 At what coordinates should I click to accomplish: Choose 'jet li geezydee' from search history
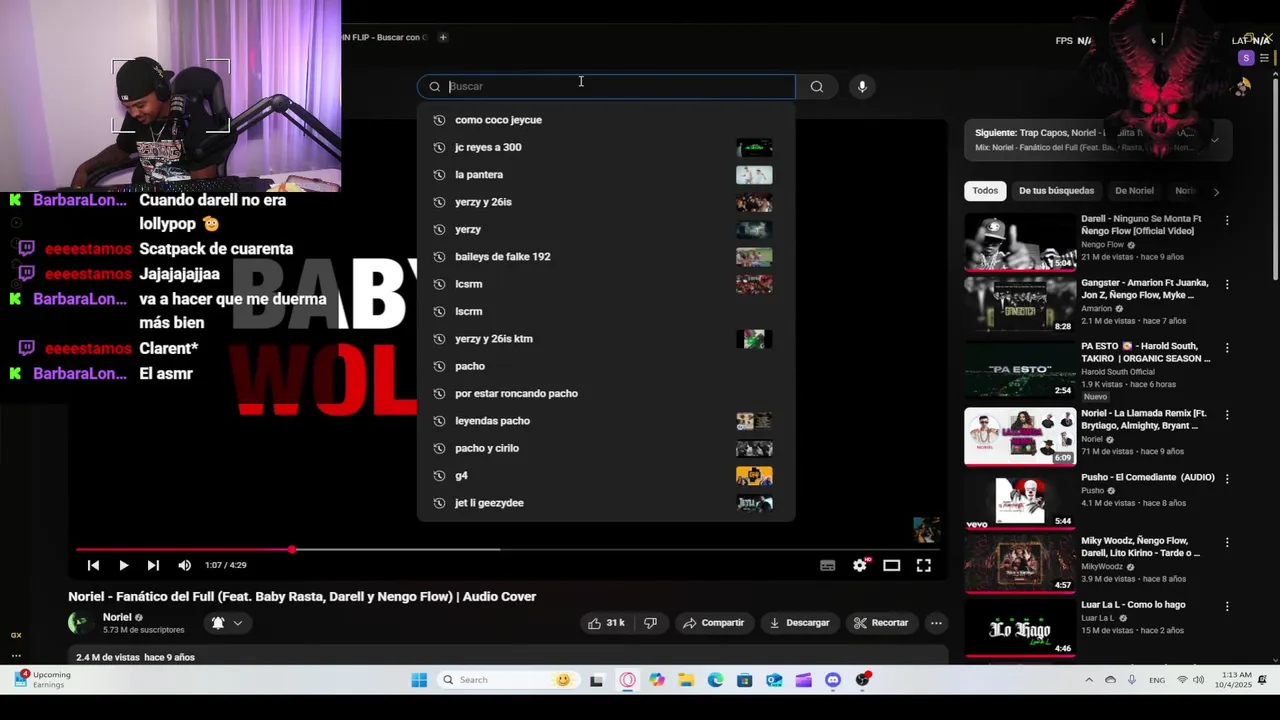pyautogui.click(x=606, y=503)
